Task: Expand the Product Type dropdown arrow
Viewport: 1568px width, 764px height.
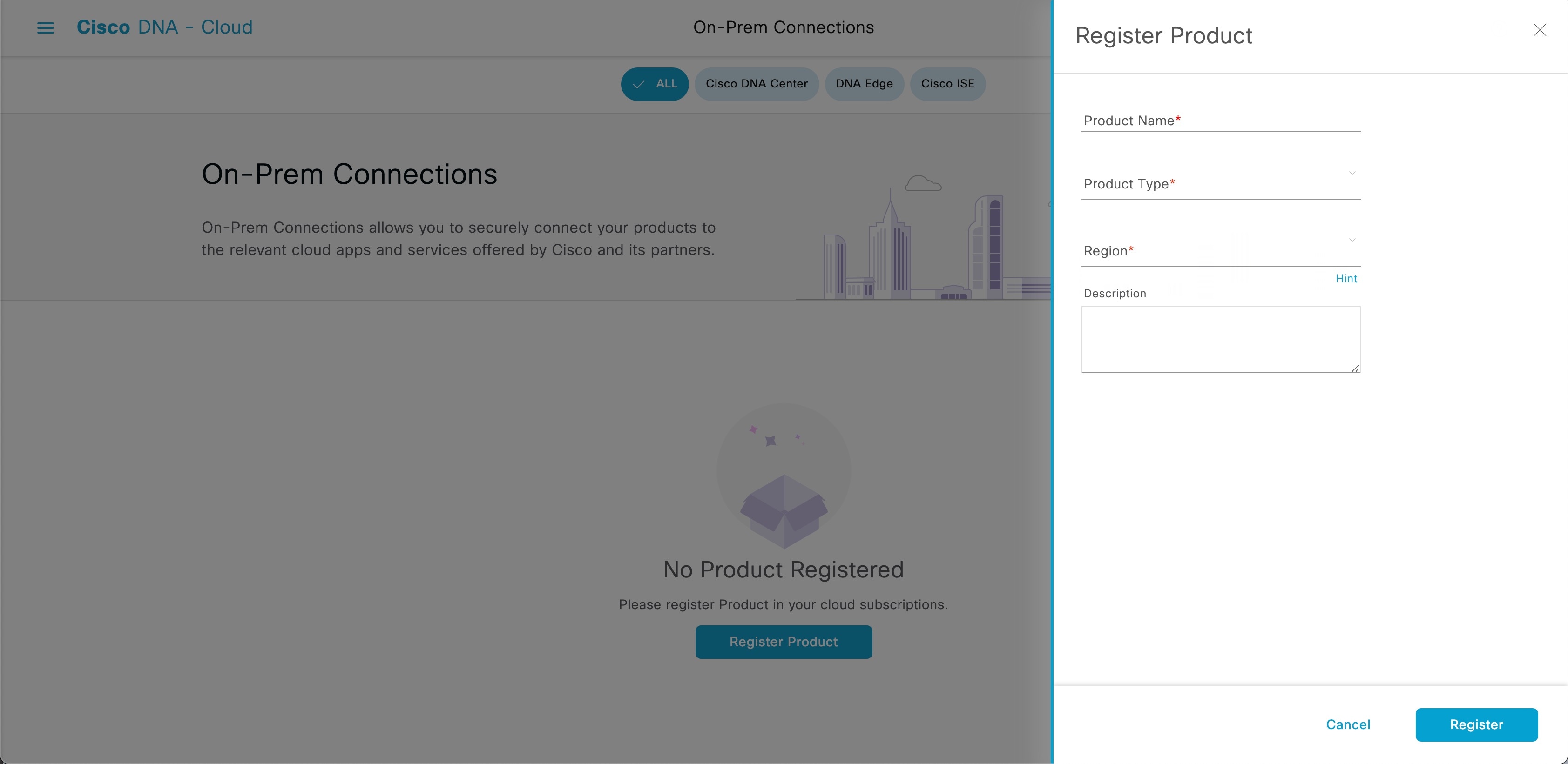Action: coord(1352,174)
